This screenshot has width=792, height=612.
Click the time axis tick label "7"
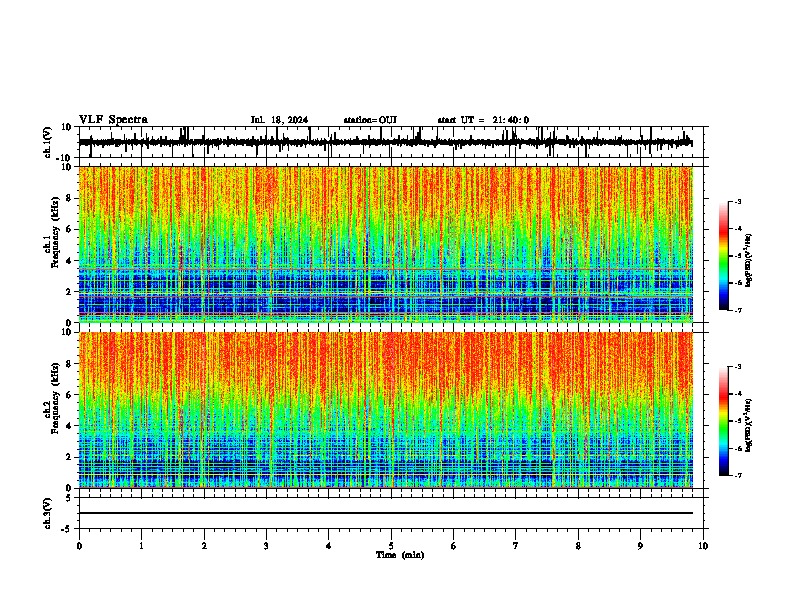click(516, 546)
